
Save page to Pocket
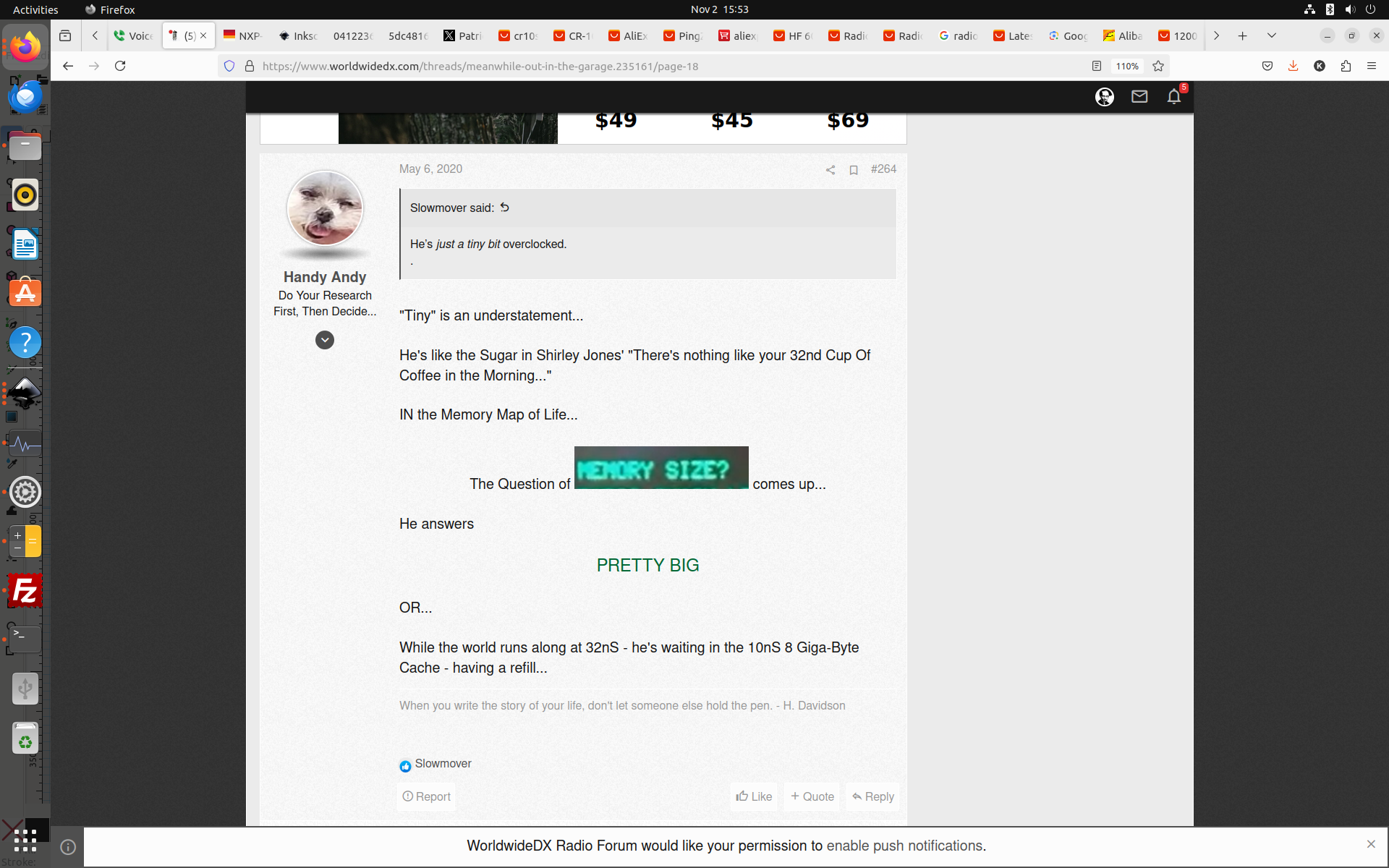click(x=1267, y=66)
